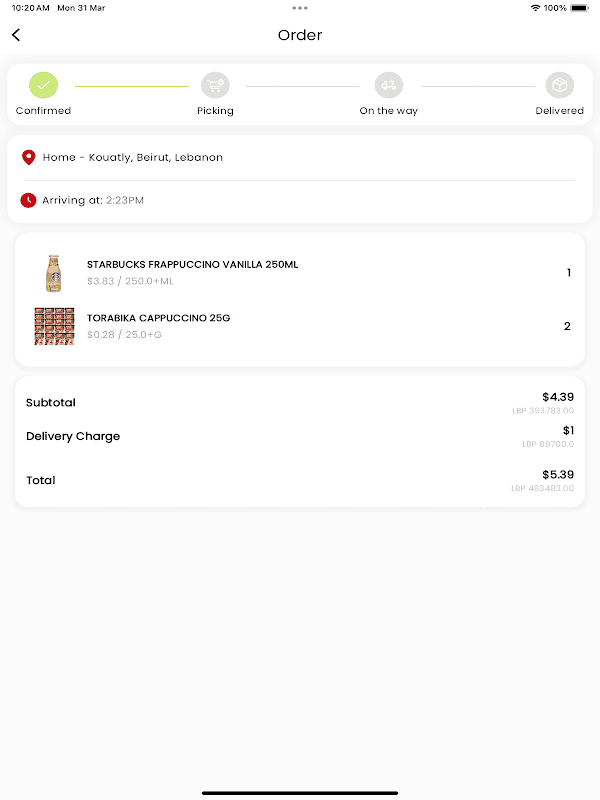Open the three-dot multitasking menu
Screen dimensions: 600x800
(x=300, y=8)
